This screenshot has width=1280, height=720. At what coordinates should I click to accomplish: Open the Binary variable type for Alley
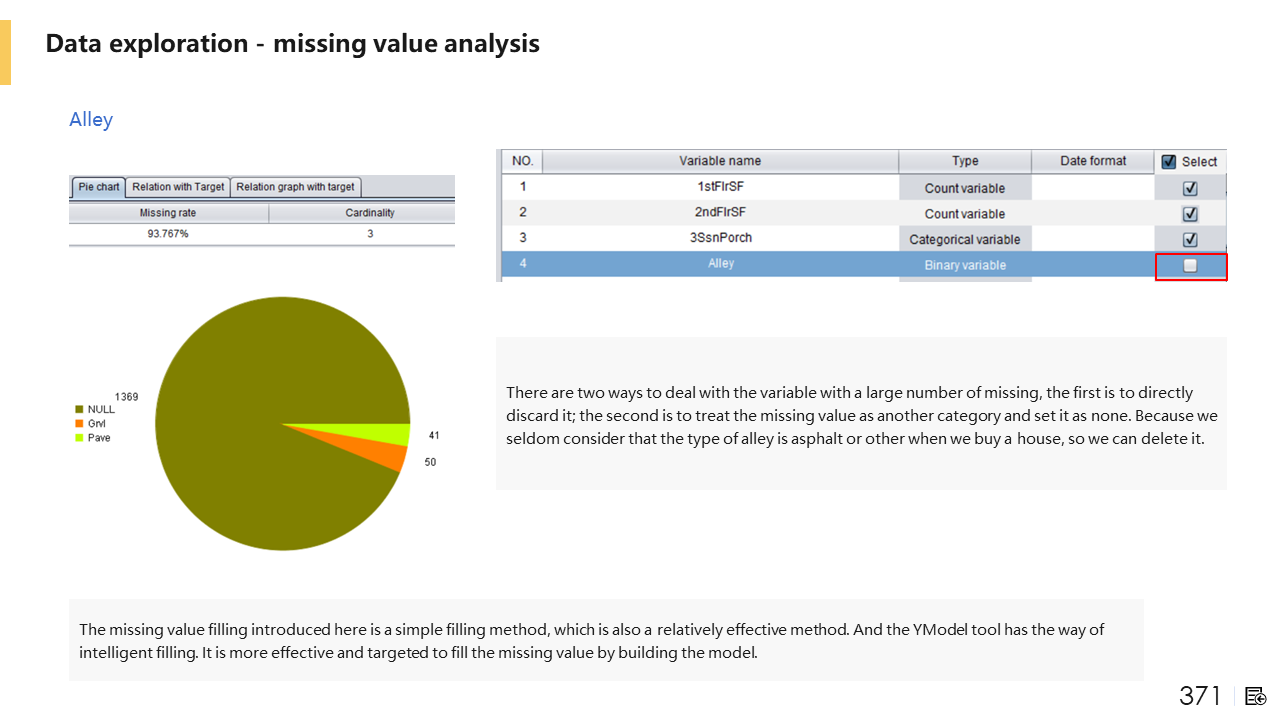coord(965,266)
